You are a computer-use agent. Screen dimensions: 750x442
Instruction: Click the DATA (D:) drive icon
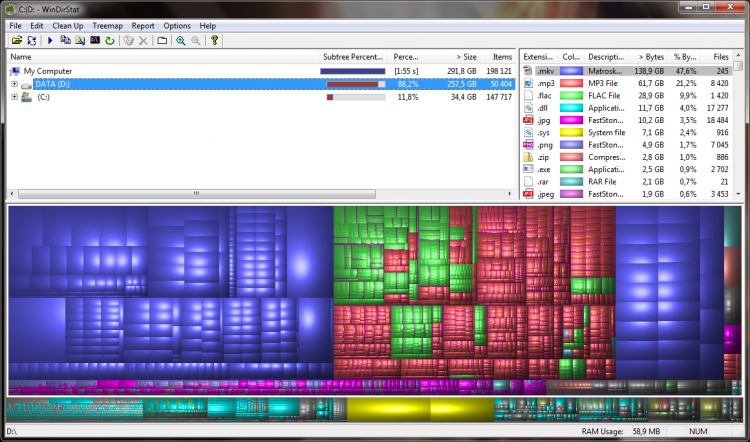coord(26,85)
